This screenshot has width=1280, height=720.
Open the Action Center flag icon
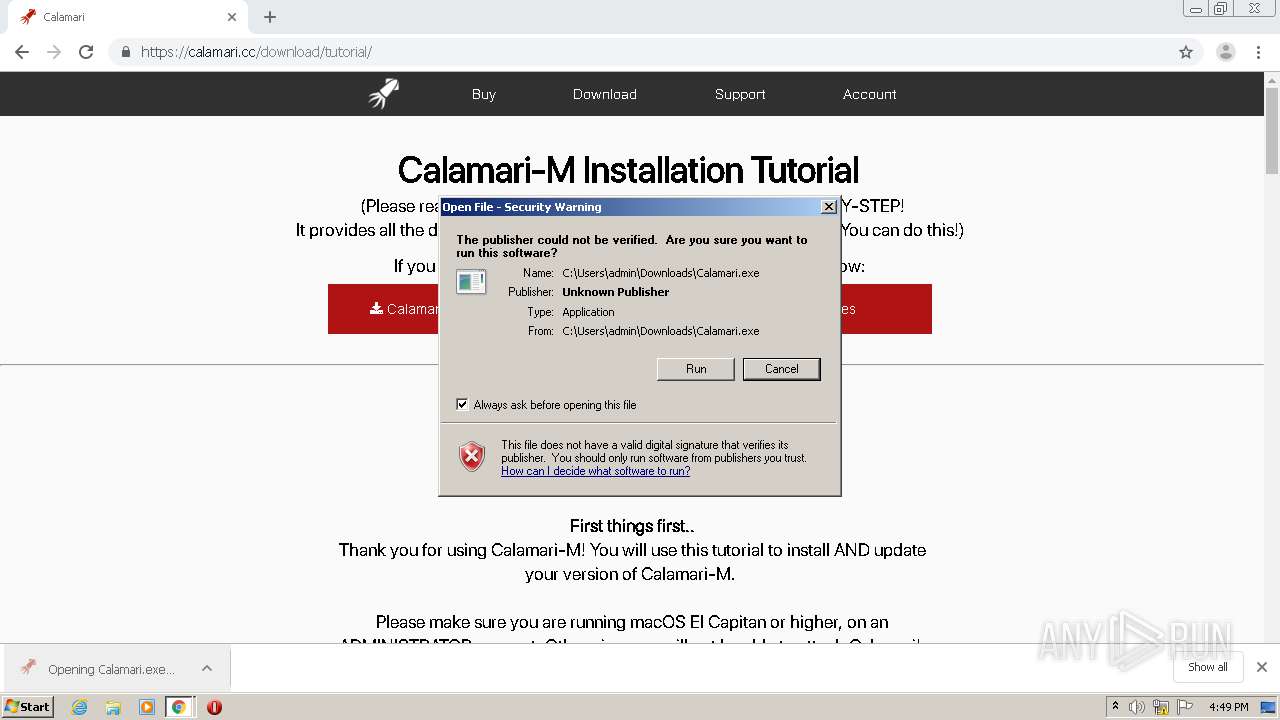click(x=1185, y=707)
